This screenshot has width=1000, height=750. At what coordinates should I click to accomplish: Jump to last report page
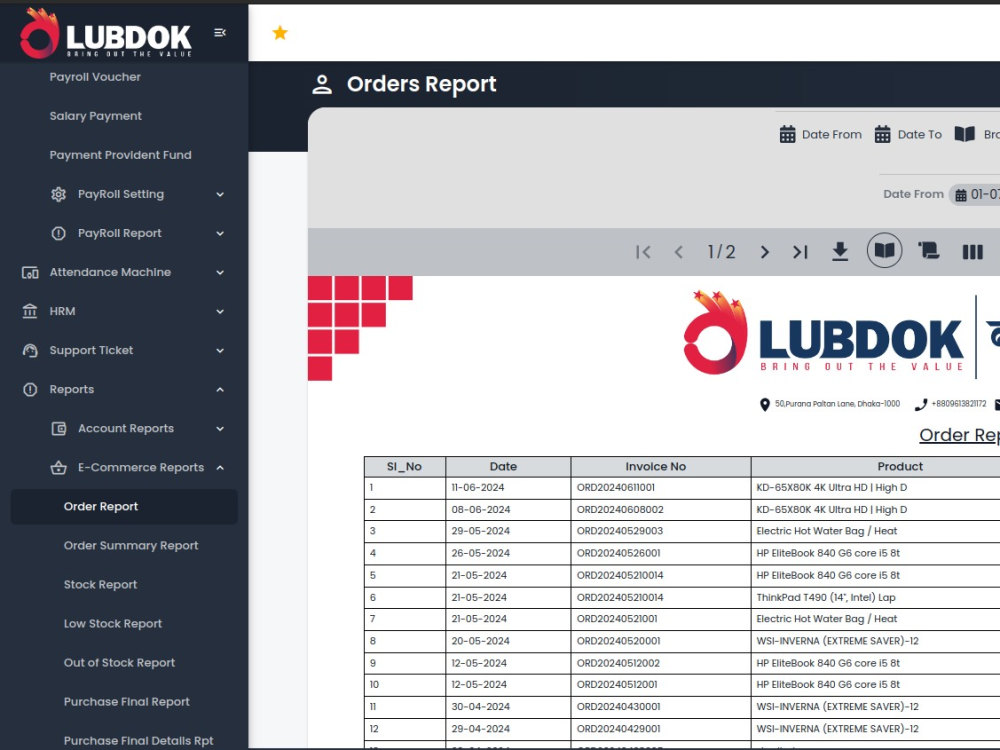pos(800,252)
